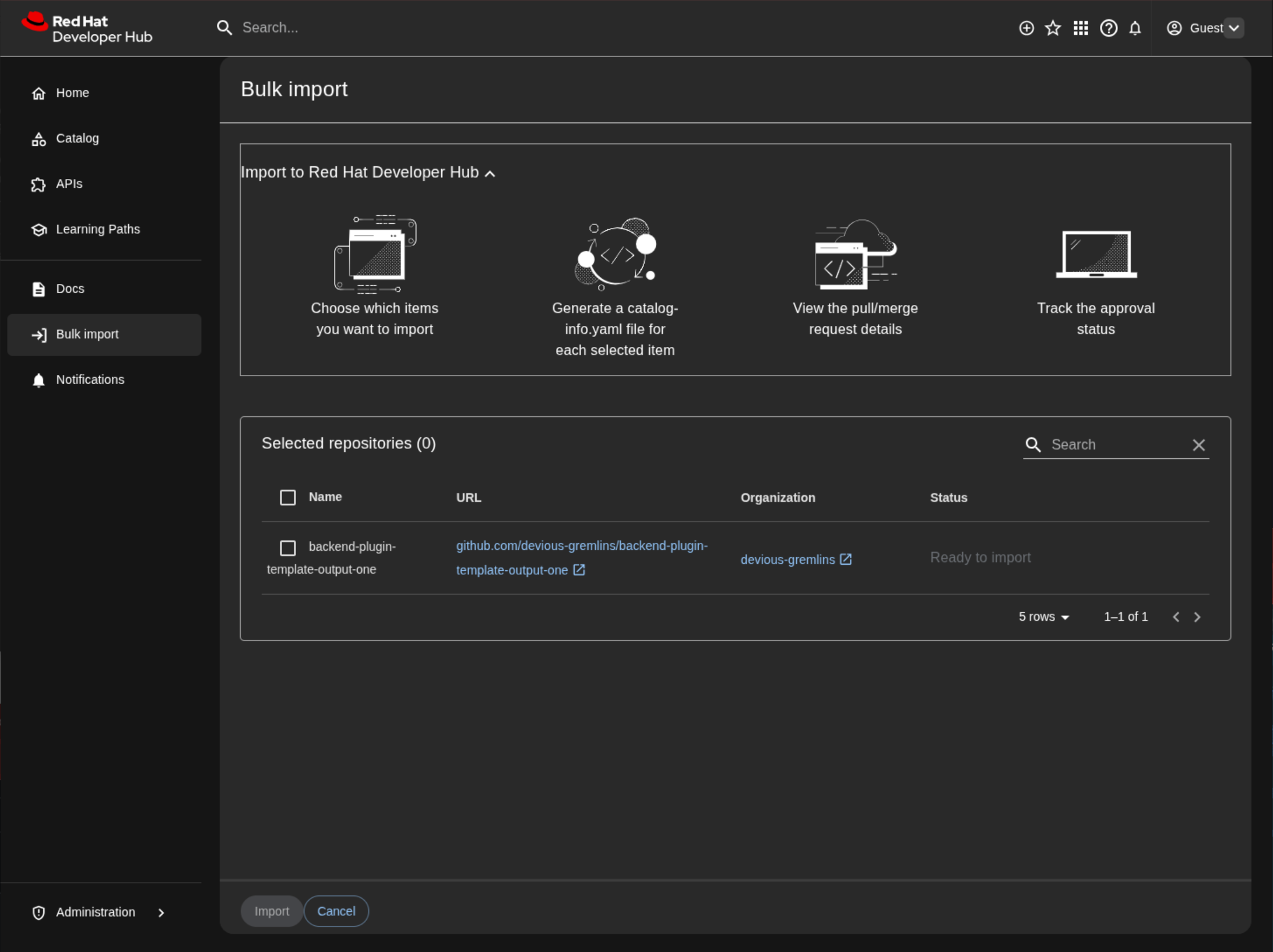This screenshot has width=1273, height=952.
Task: Open the application launcher grid icon
Action: click(1081, 28)
